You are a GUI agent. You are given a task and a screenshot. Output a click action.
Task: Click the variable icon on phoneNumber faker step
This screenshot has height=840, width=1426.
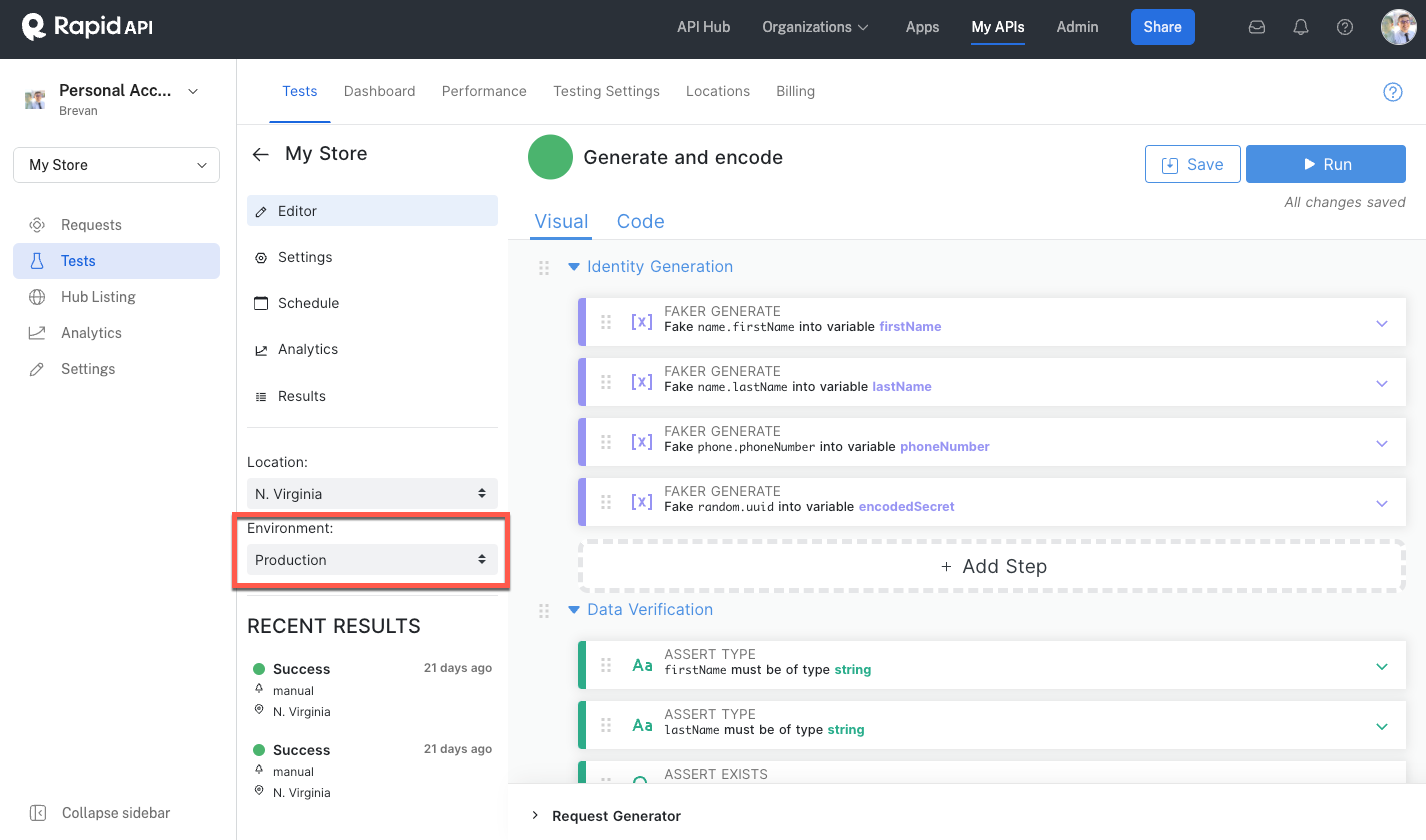[x=641, y=442]
